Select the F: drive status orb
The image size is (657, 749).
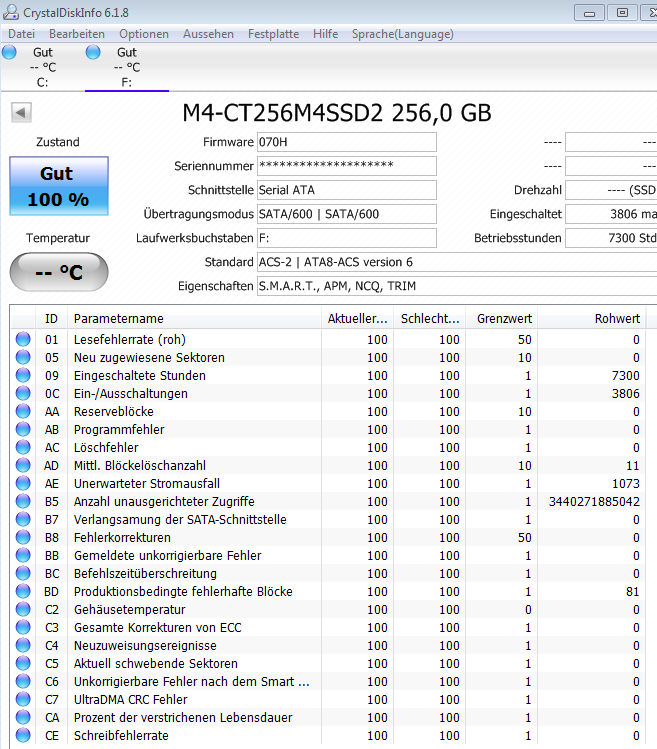coord(93,52)
